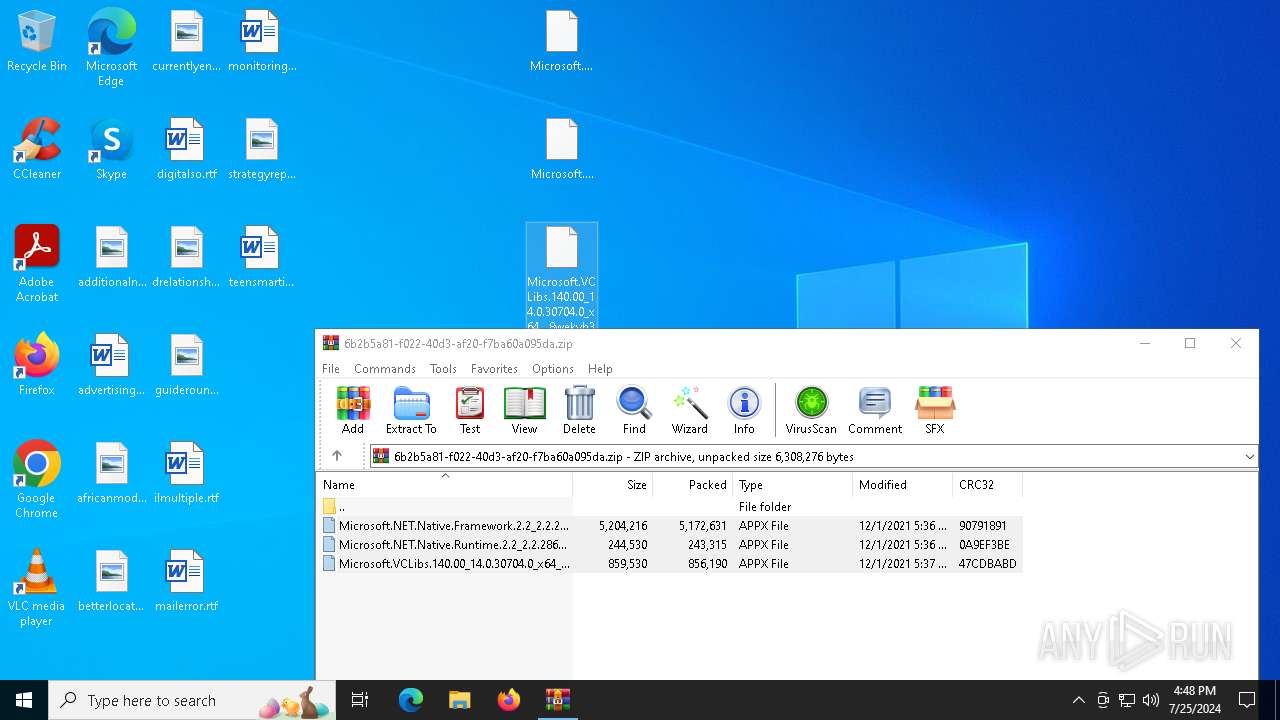Select the Skype desktop icon
The height and width of the screenshot is (720, 1280).
coord(111,150)
